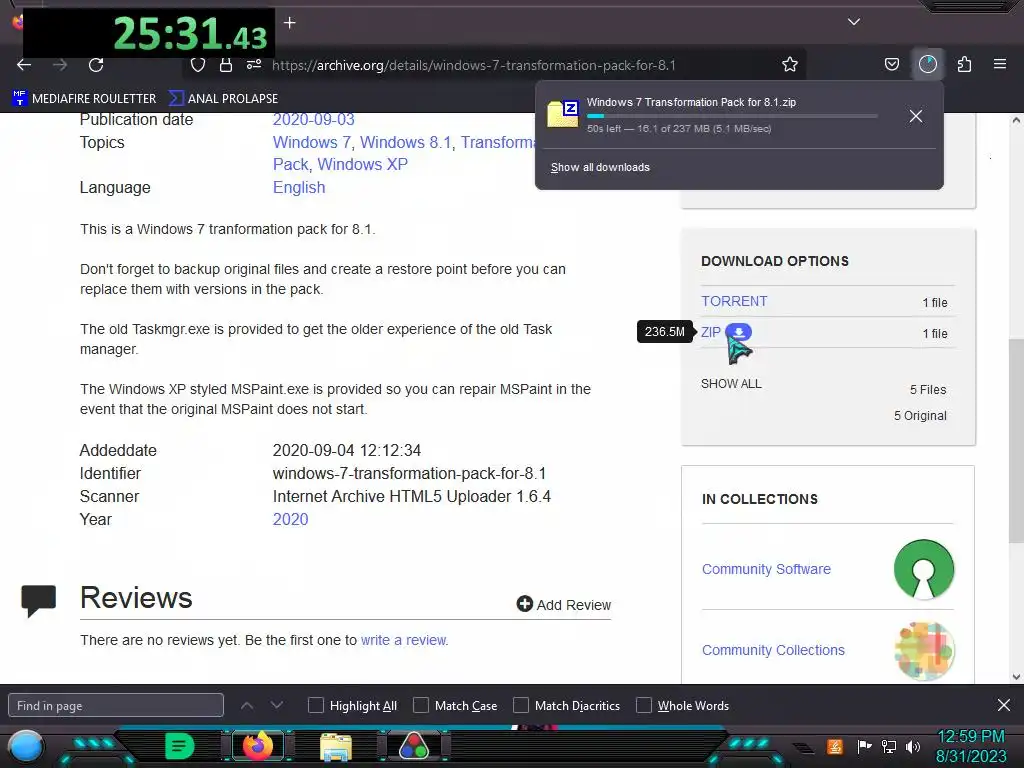The width and height of the screenshot is (1024, 768).
Task: Open the 2020 year link
Action: click(290, 519)
